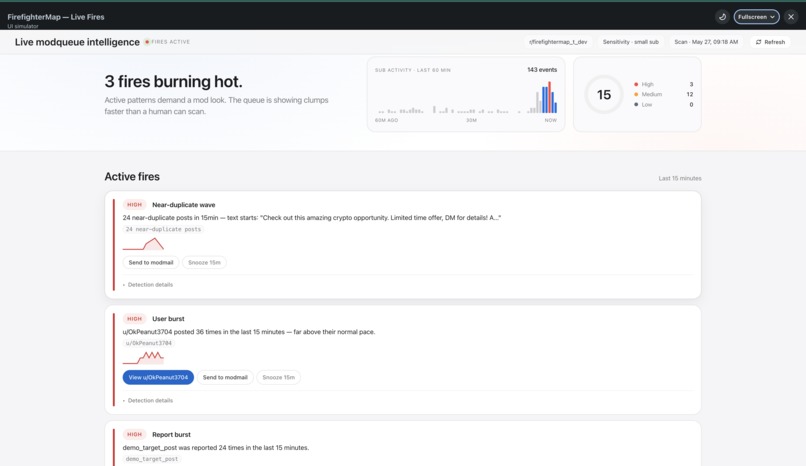
Task: Click the u/OkPeanut3704 tag
Action: [x=149, y=343]
